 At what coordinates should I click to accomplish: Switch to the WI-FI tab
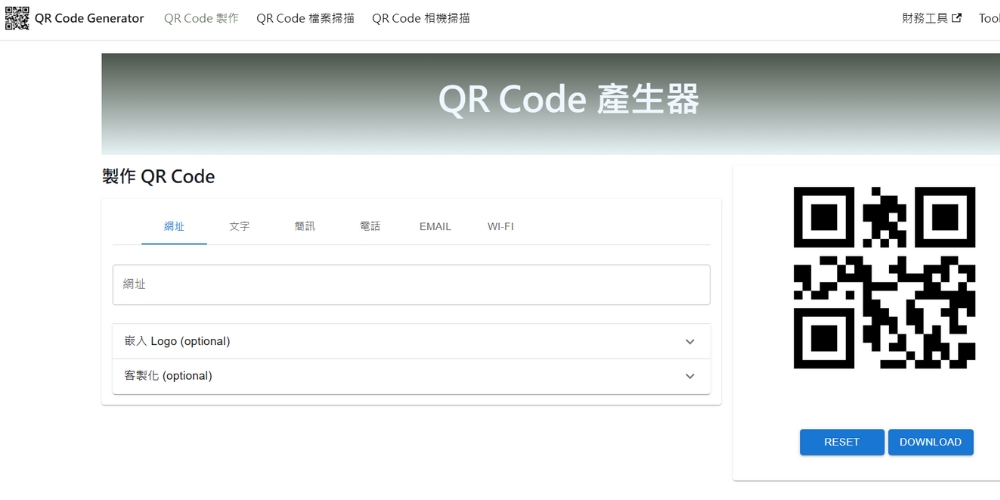point(501,226)
